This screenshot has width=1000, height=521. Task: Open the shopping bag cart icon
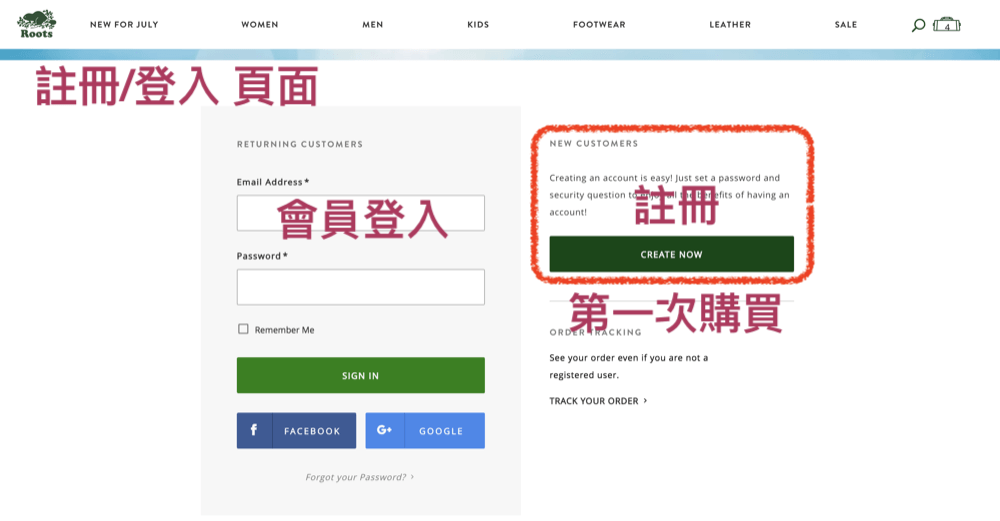pyautogui.click(x=946, y=25)
